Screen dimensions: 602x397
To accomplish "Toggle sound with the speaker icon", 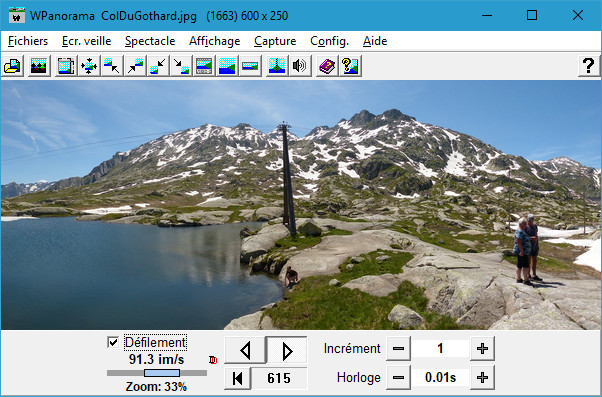I will (x=299, y=66).
